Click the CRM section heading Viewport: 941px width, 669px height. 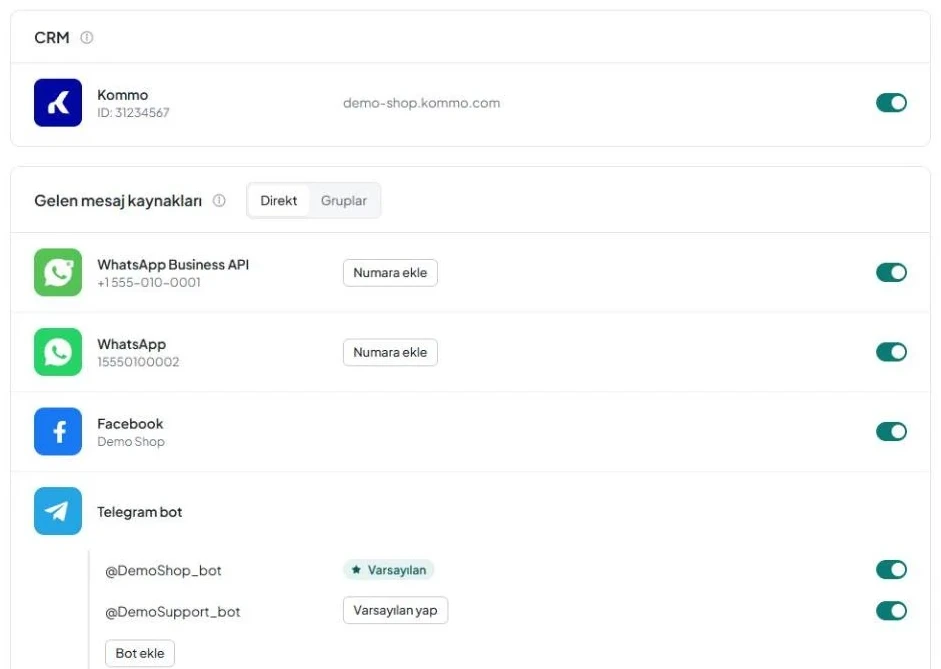pos(52,37)
